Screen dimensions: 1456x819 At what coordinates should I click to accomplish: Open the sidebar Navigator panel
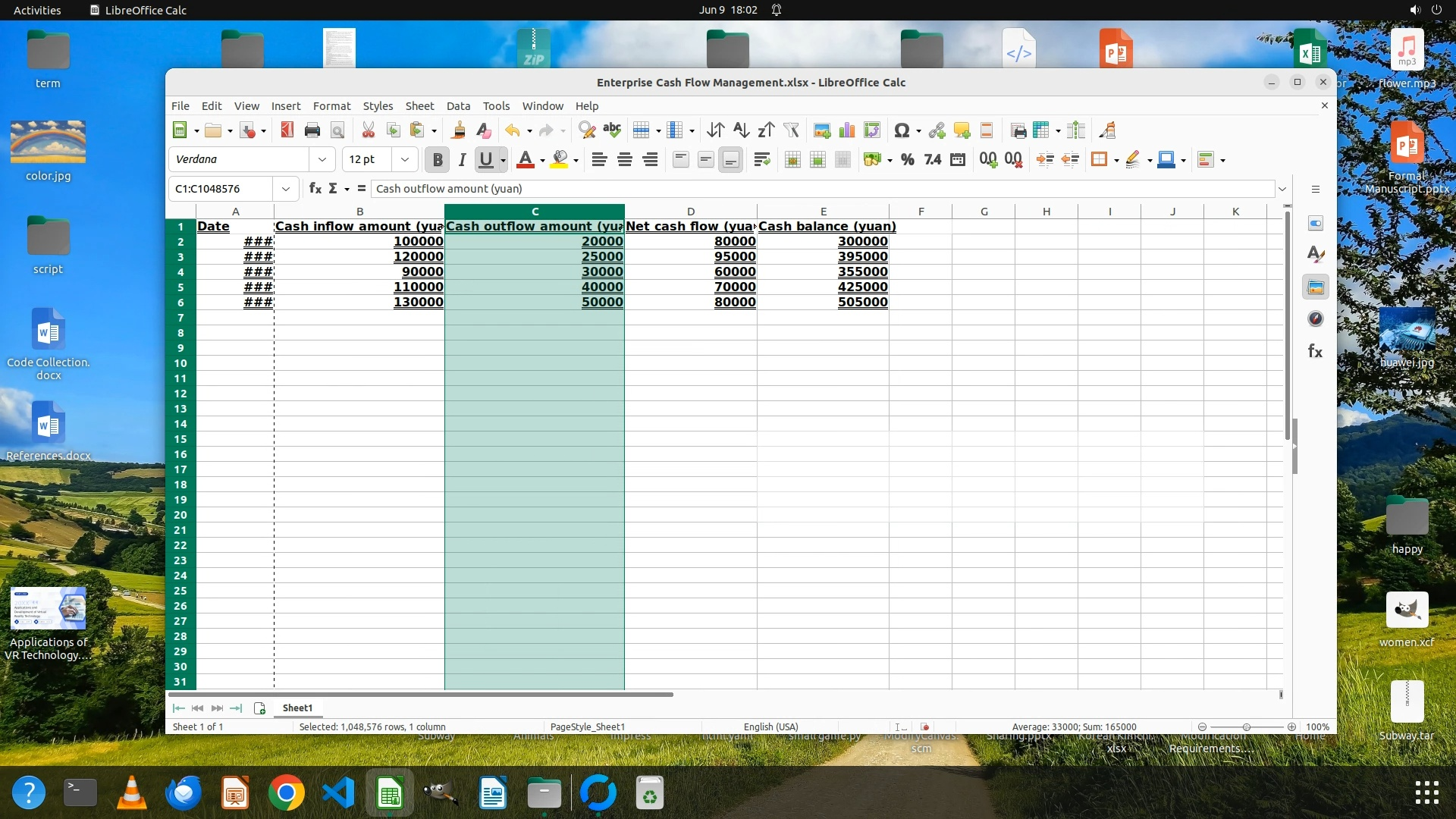(1316, 319)
